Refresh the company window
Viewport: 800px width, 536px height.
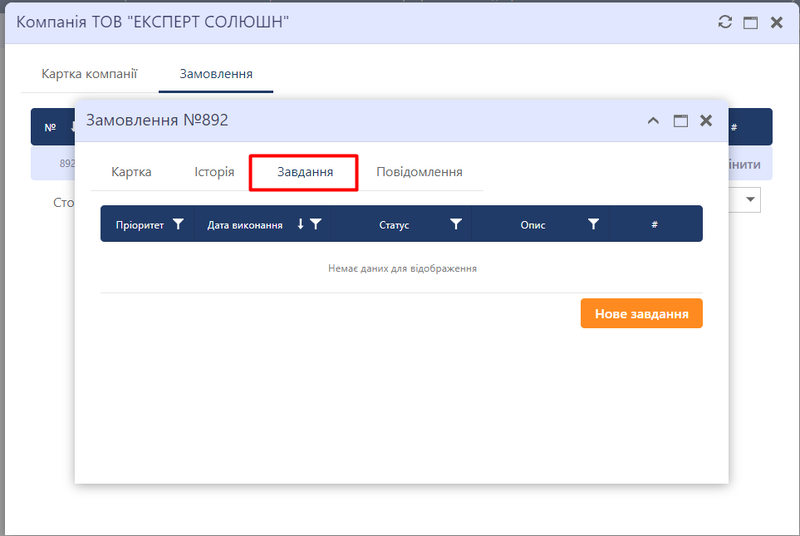(x=727, y=22)
